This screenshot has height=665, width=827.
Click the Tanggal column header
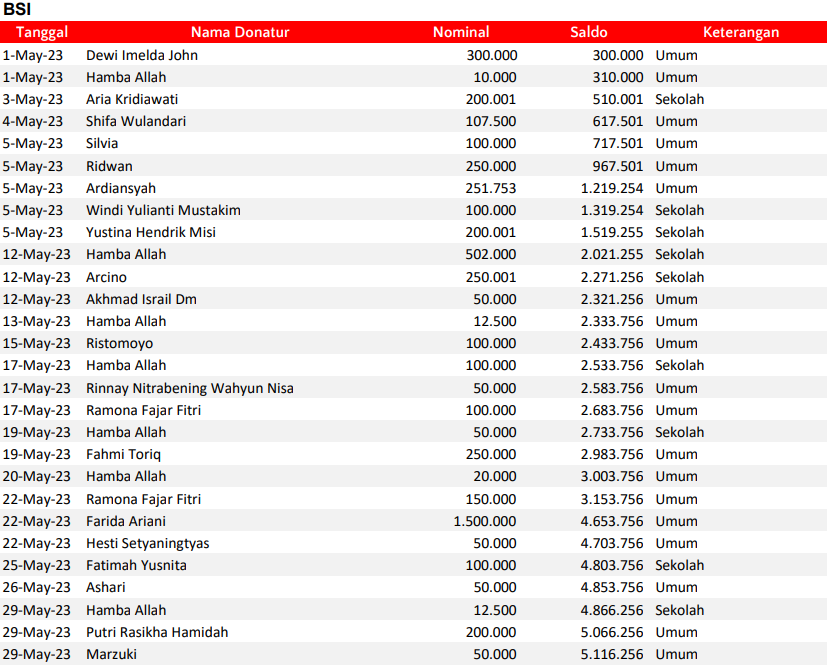[x=41, y=32]
